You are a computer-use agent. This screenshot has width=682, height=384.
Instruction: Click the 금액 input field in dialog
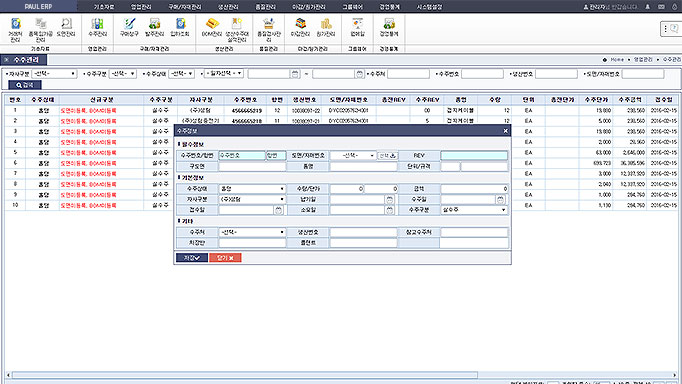click(474, 189)
